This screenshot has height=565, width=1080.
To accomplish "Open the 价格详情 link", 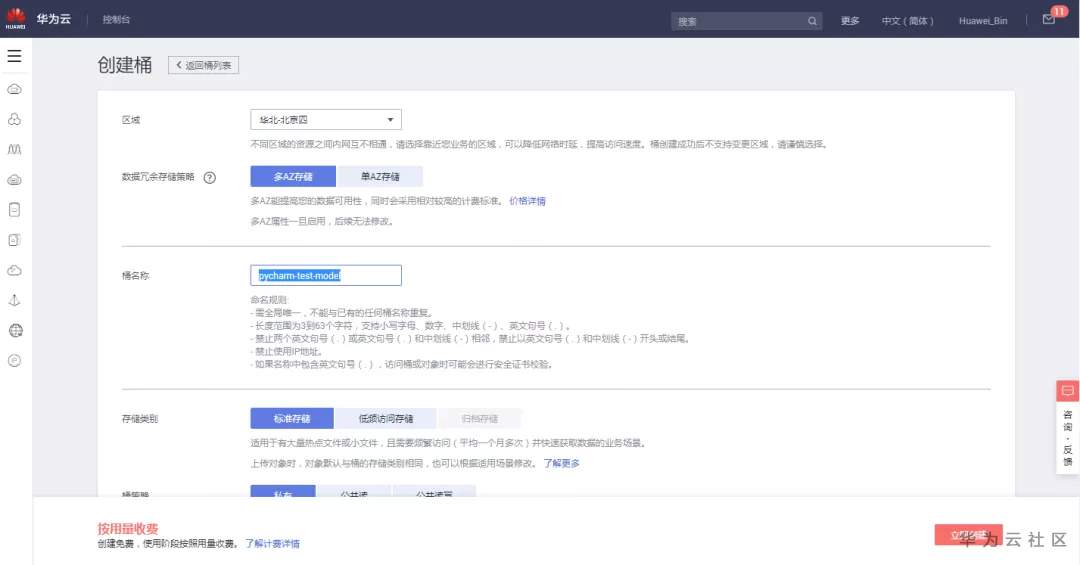I will coord(527,201).
